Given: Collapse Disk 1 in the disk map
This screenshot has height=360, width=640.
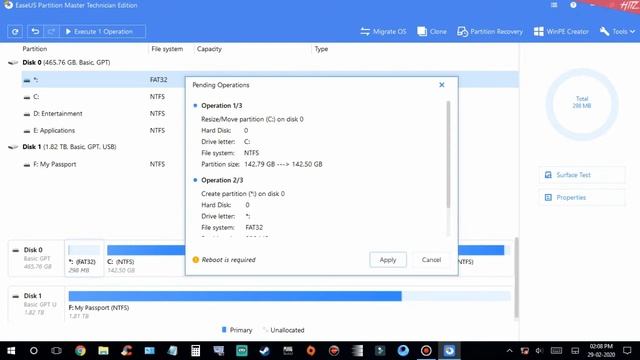Looking at the screenshot, I should point(16,296).
